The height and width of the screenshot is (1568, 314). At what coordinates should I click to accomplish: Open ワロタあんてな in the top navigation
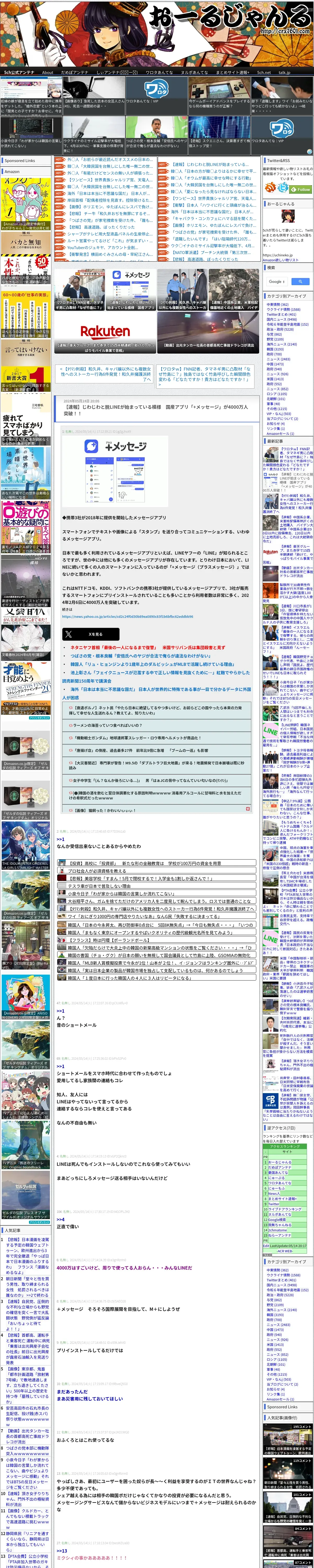[159, 72]
